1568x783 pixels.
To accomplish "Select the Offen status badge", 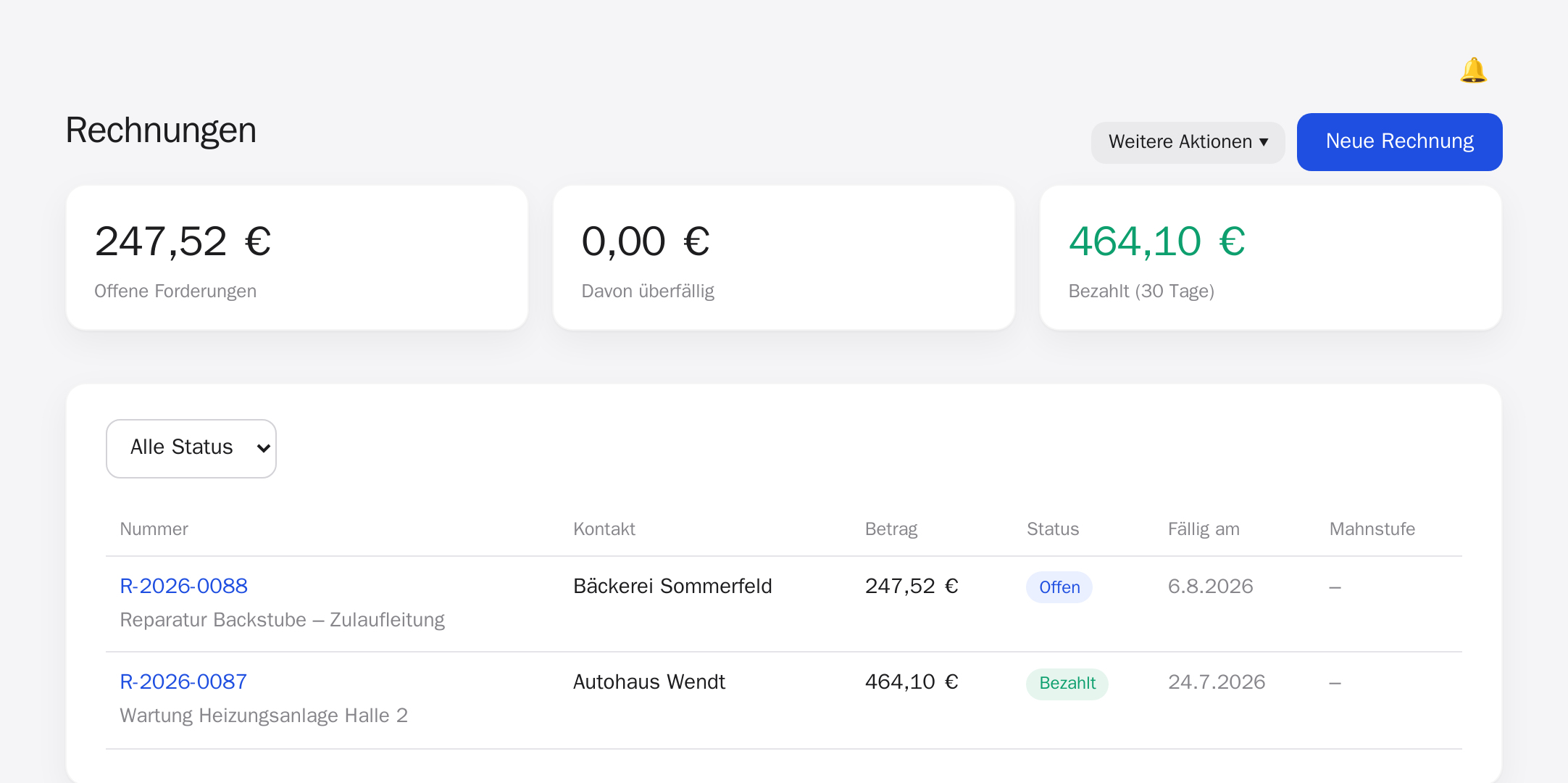I will pos(1059,587).
